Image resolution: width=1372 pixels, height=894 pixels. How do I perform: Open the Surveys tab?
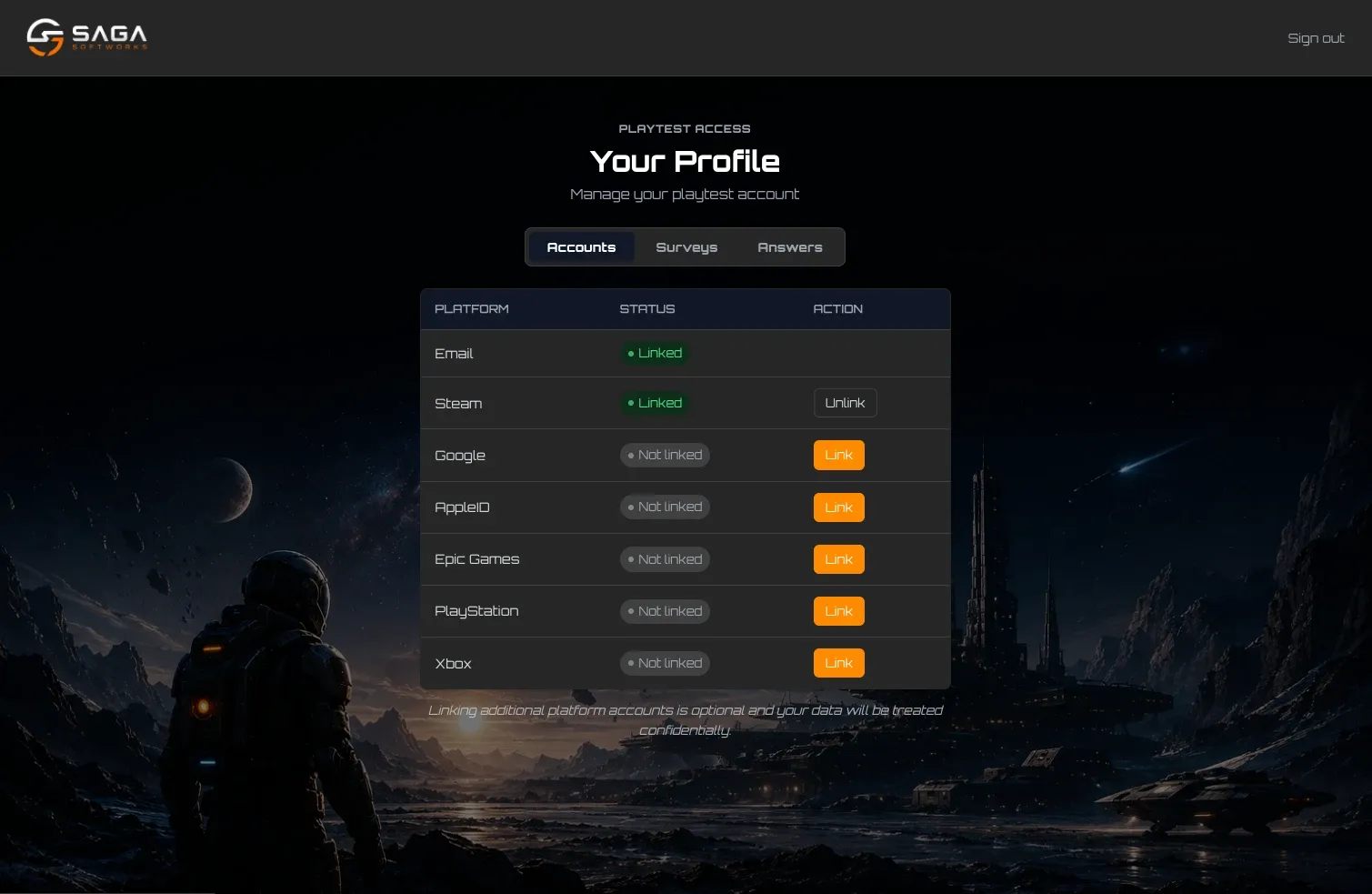pos(686,247)
